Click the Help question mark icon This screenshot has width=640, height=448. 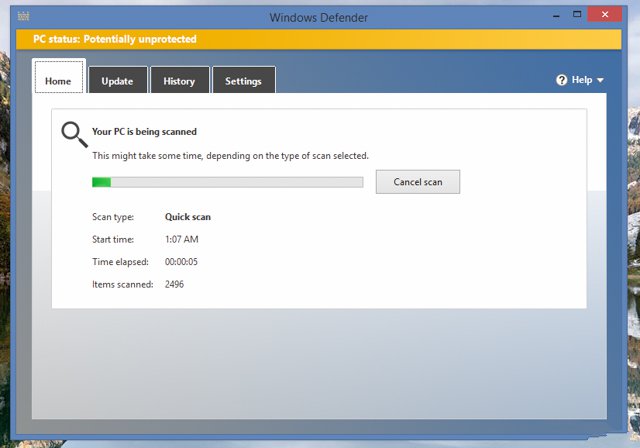coord(562,80)
